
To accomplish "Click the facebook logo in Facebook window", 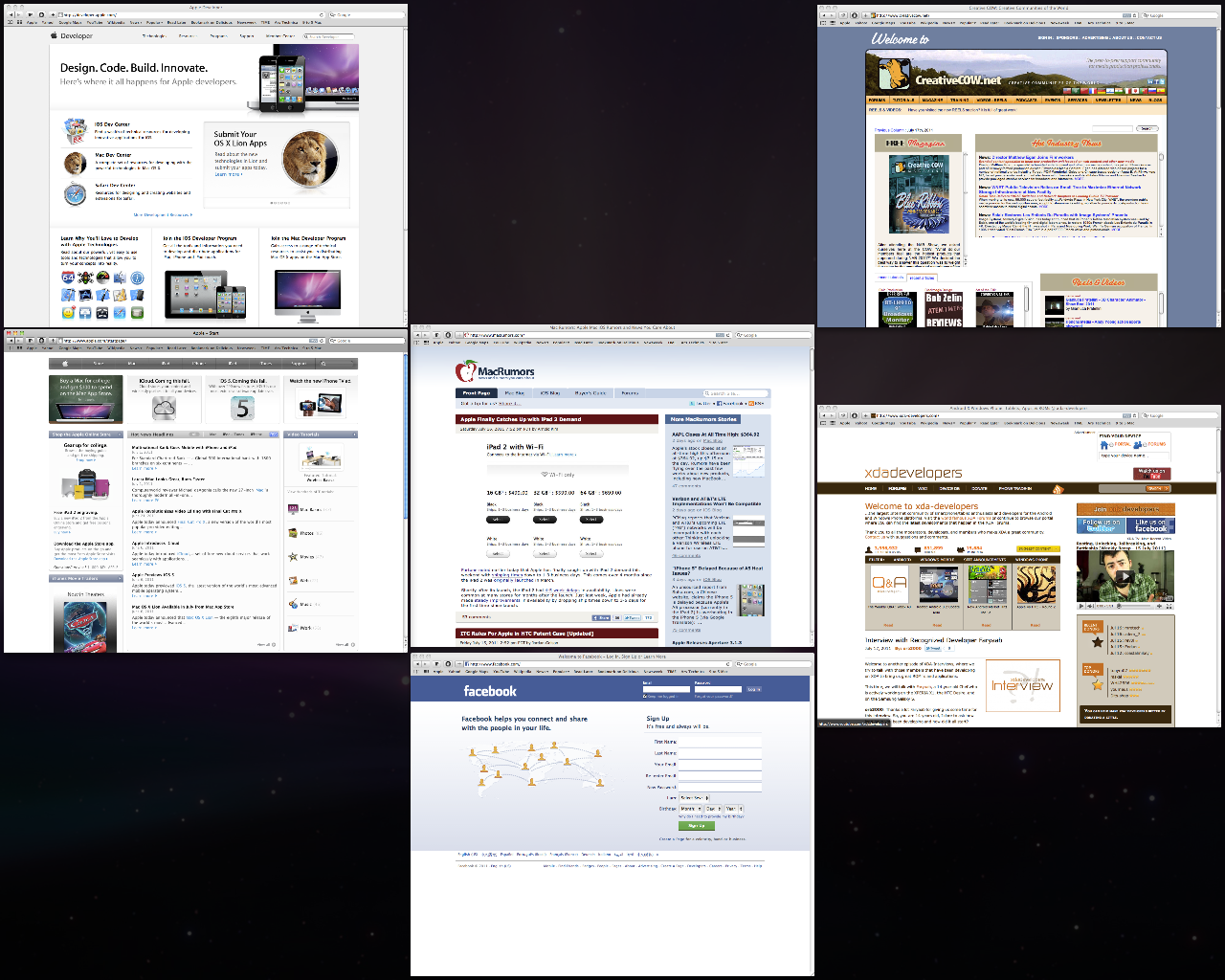I will (x=489, y=691).
